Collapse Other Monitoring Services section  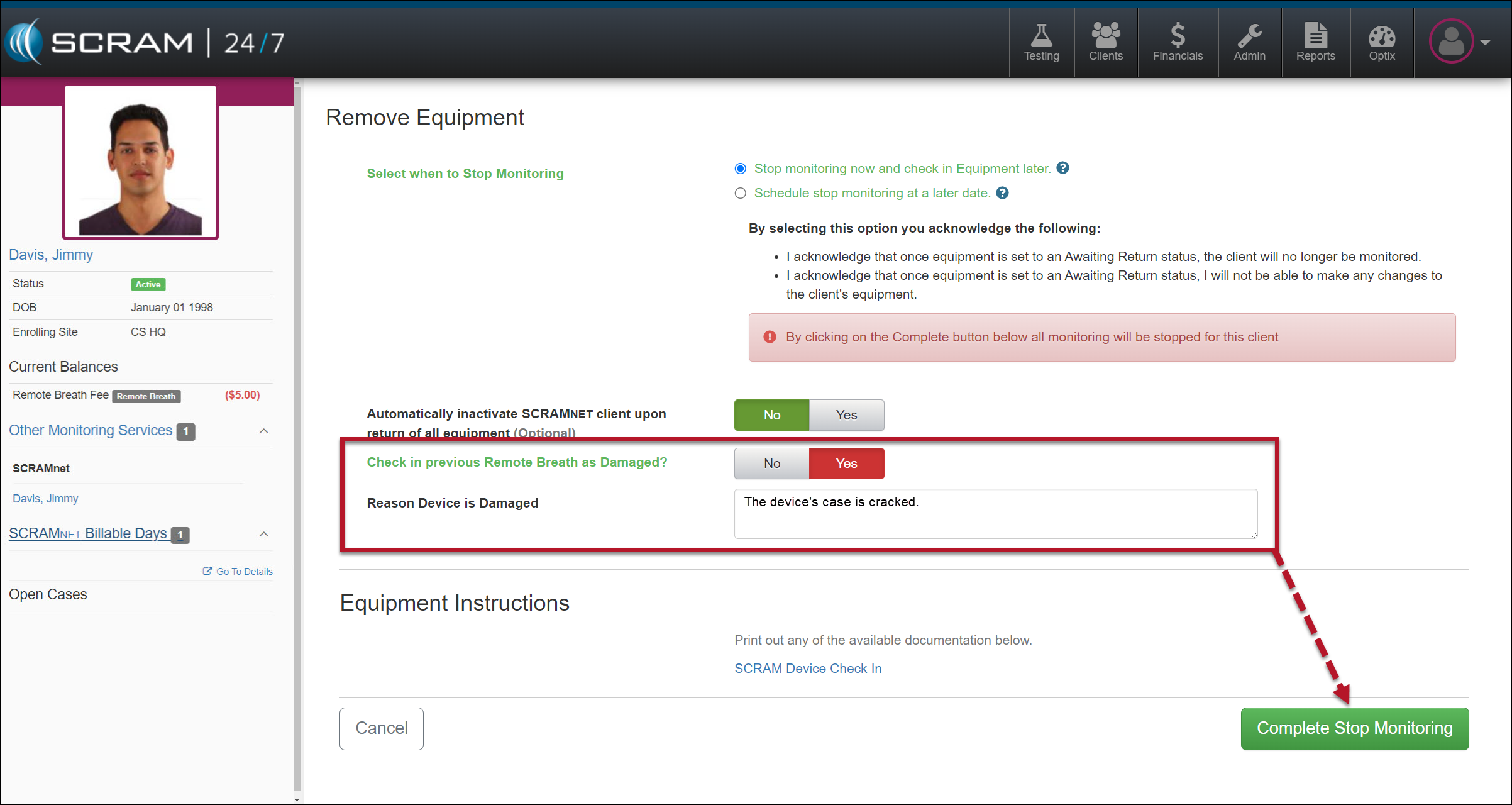(264, 431)
